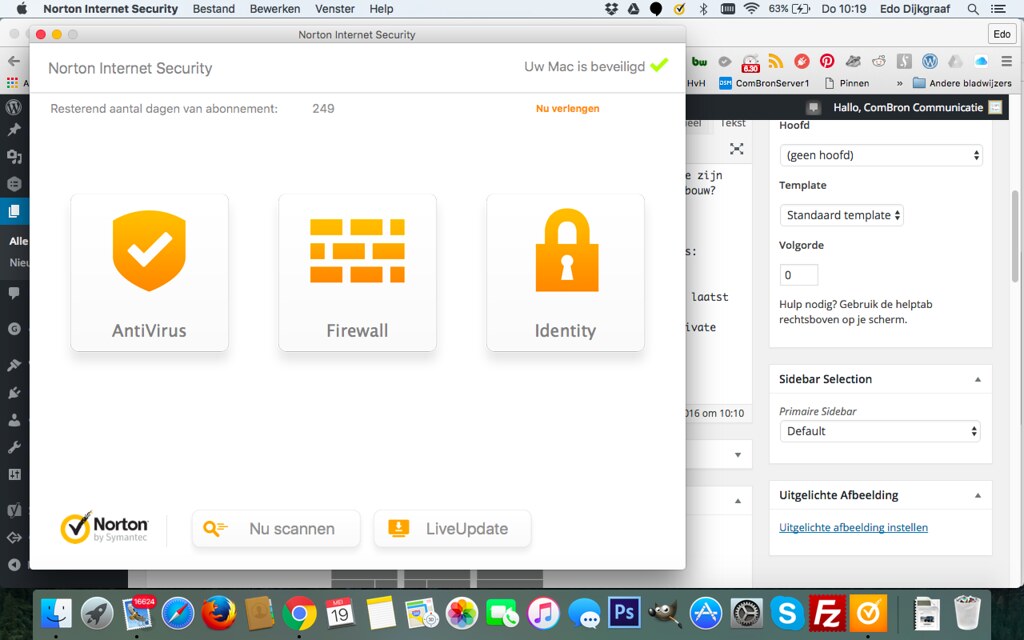1024x640 pixels.
Task: Click Uitgelichte afbeelding instellen link
Action: [853, 527]
